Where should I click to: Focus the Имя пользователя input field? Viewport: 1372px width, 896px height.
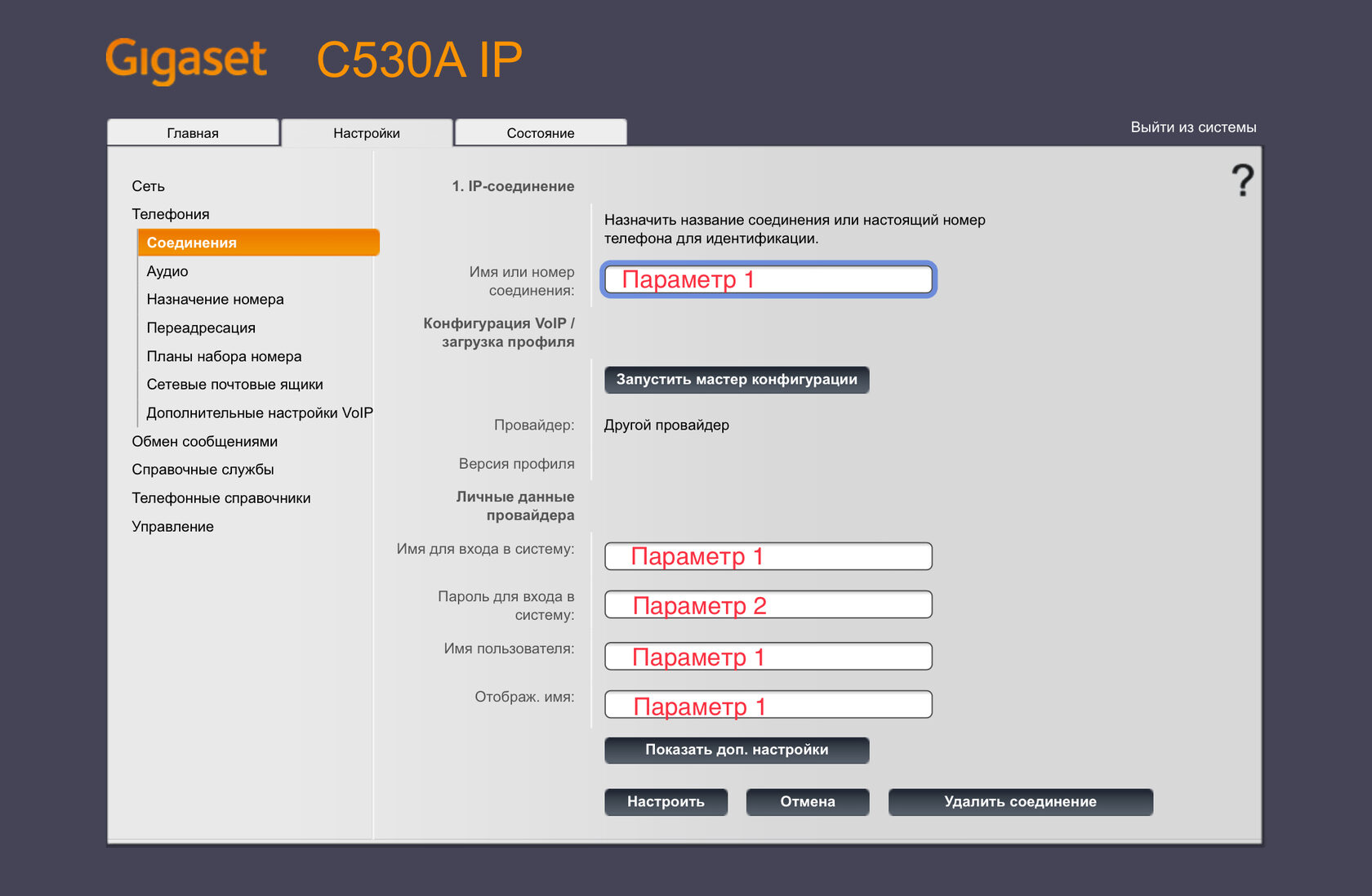768,656
